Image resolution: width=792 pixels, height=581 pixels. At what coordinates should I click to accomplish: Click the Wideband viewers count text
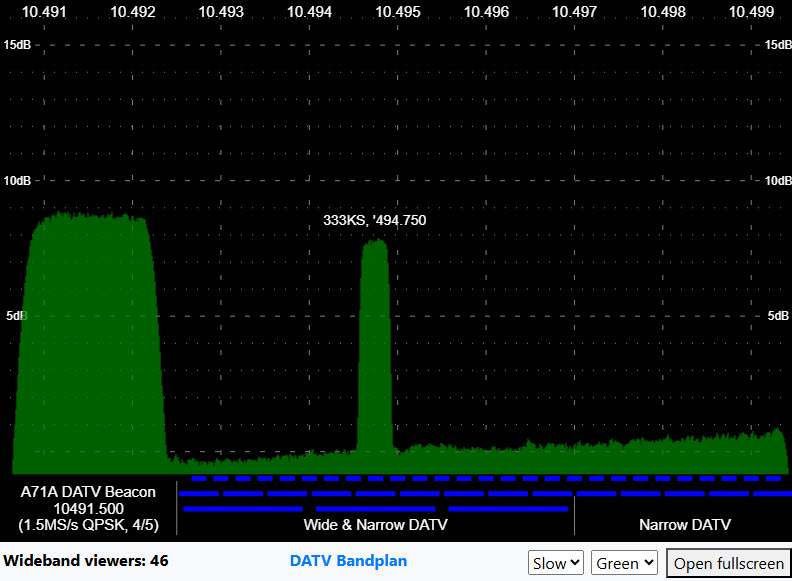(86, 561)
